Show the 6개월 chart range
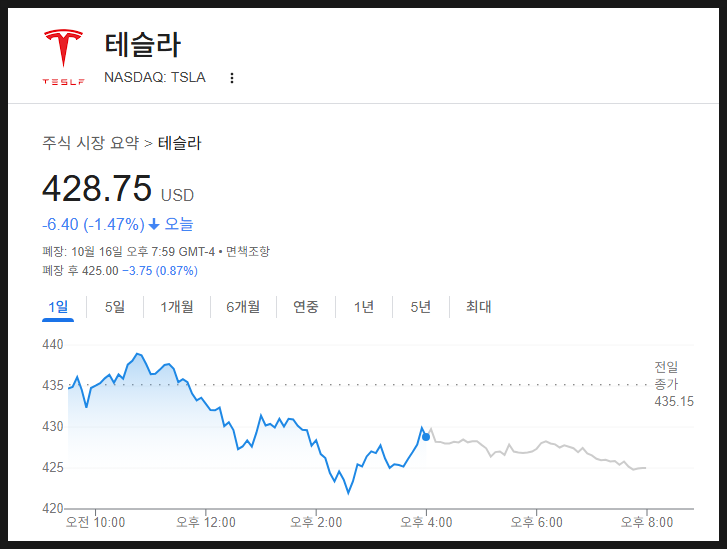727x549 pixels. pos(243,307)
